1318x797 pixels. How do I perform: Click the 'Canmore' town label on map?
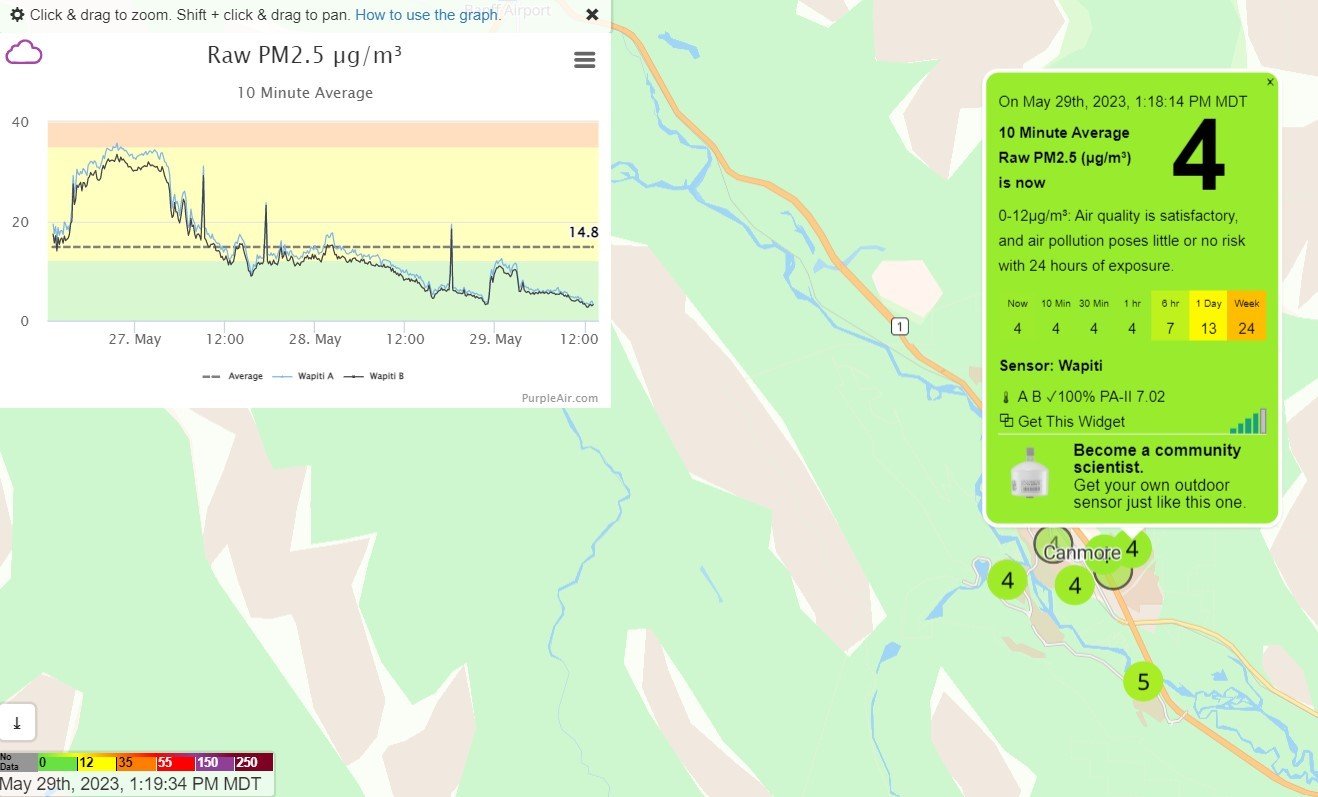1082,552
